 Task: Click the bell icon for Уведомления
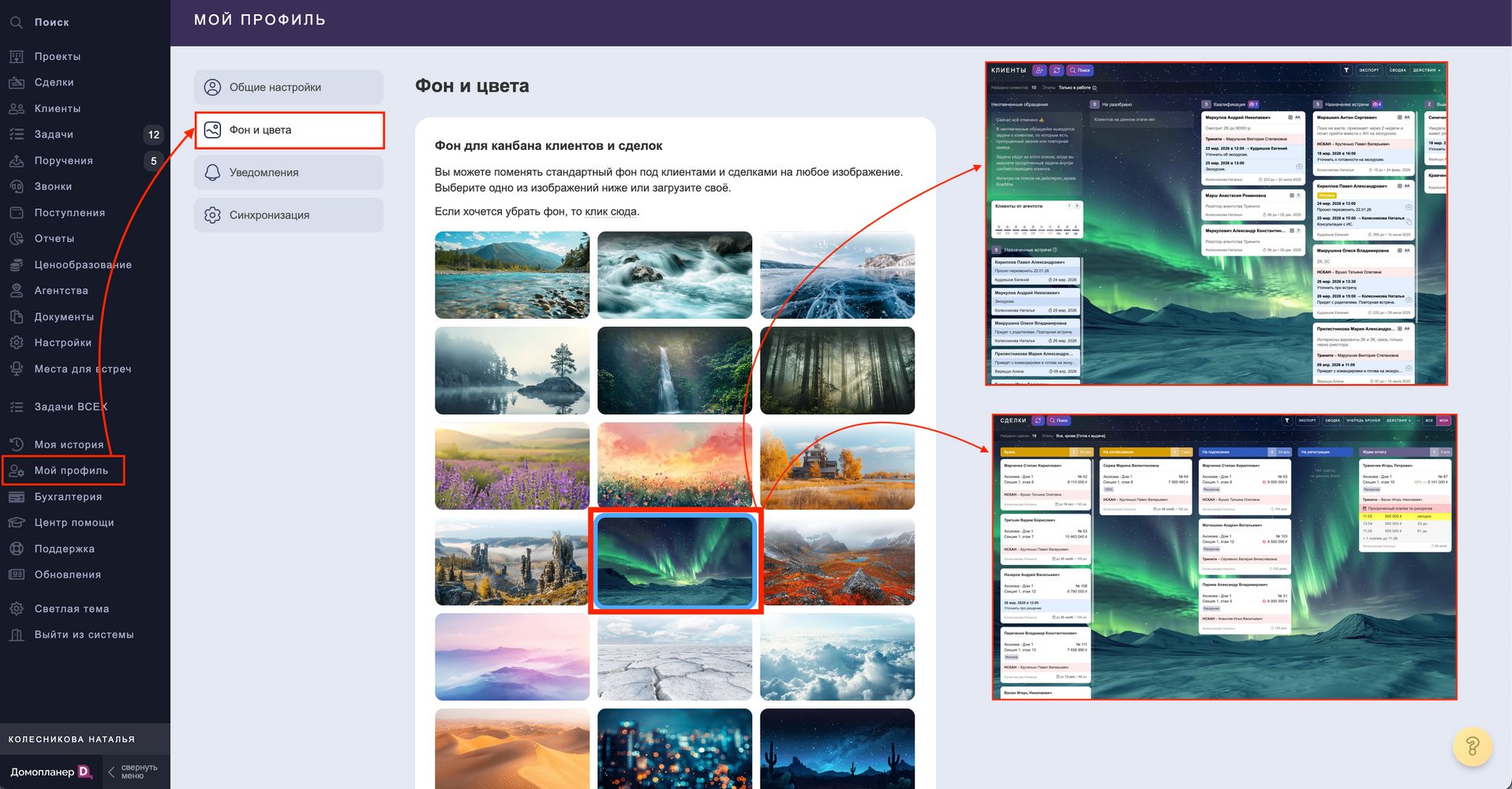pyautogui.click(x=212, y=173)
